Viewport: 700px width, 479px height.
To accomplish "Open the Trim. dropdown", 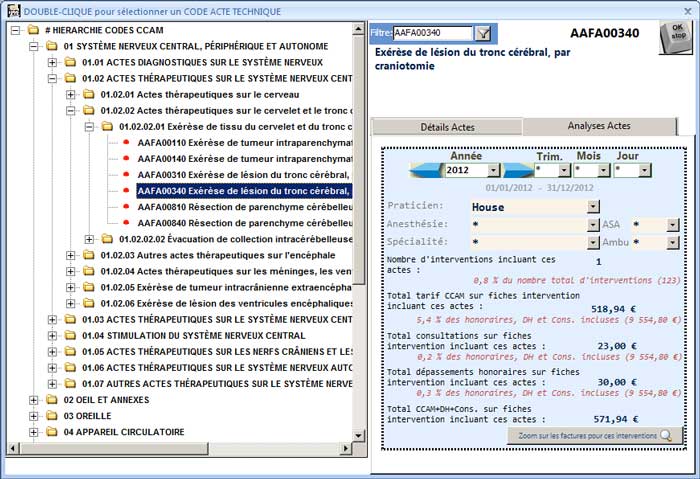I will click(564, 170).
